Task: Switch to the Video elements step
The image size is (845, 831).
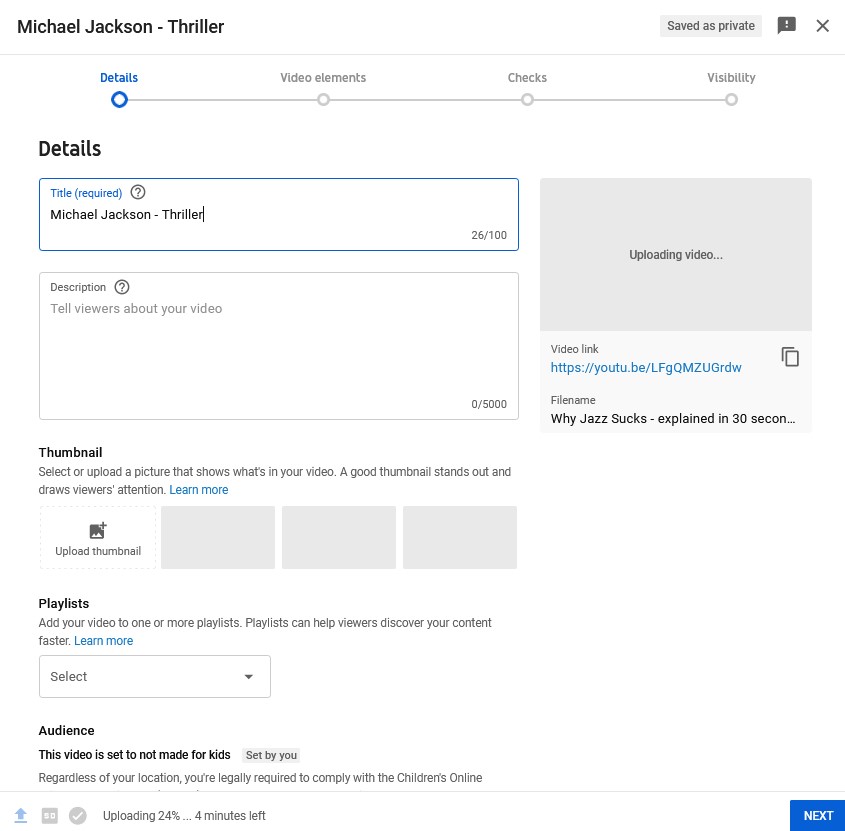Action: 323,78
